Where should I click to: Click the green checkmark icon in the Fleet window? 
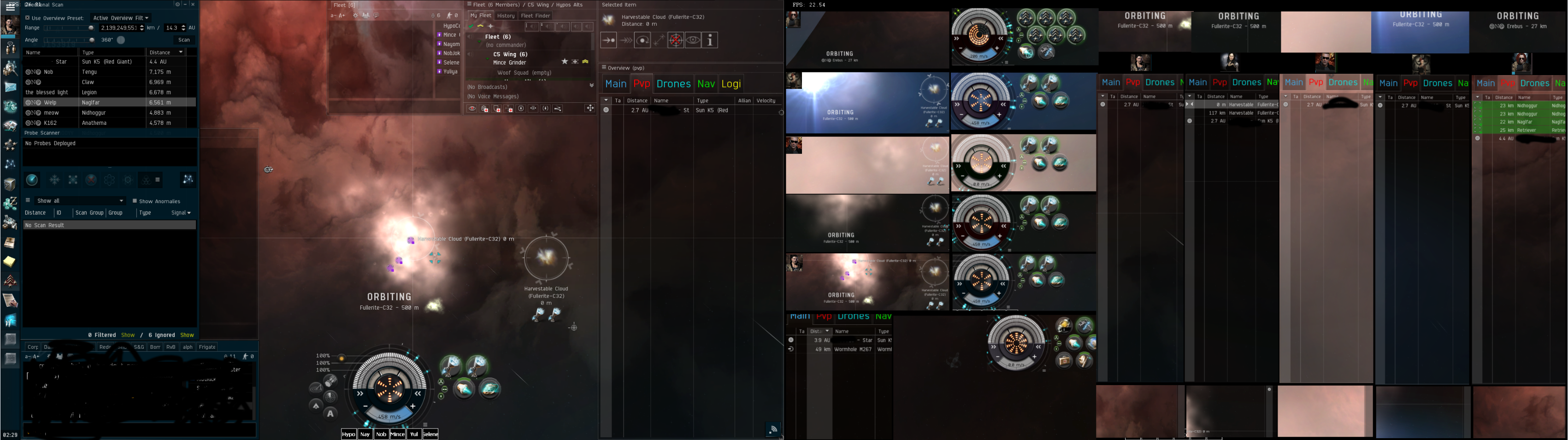point(471,26)
